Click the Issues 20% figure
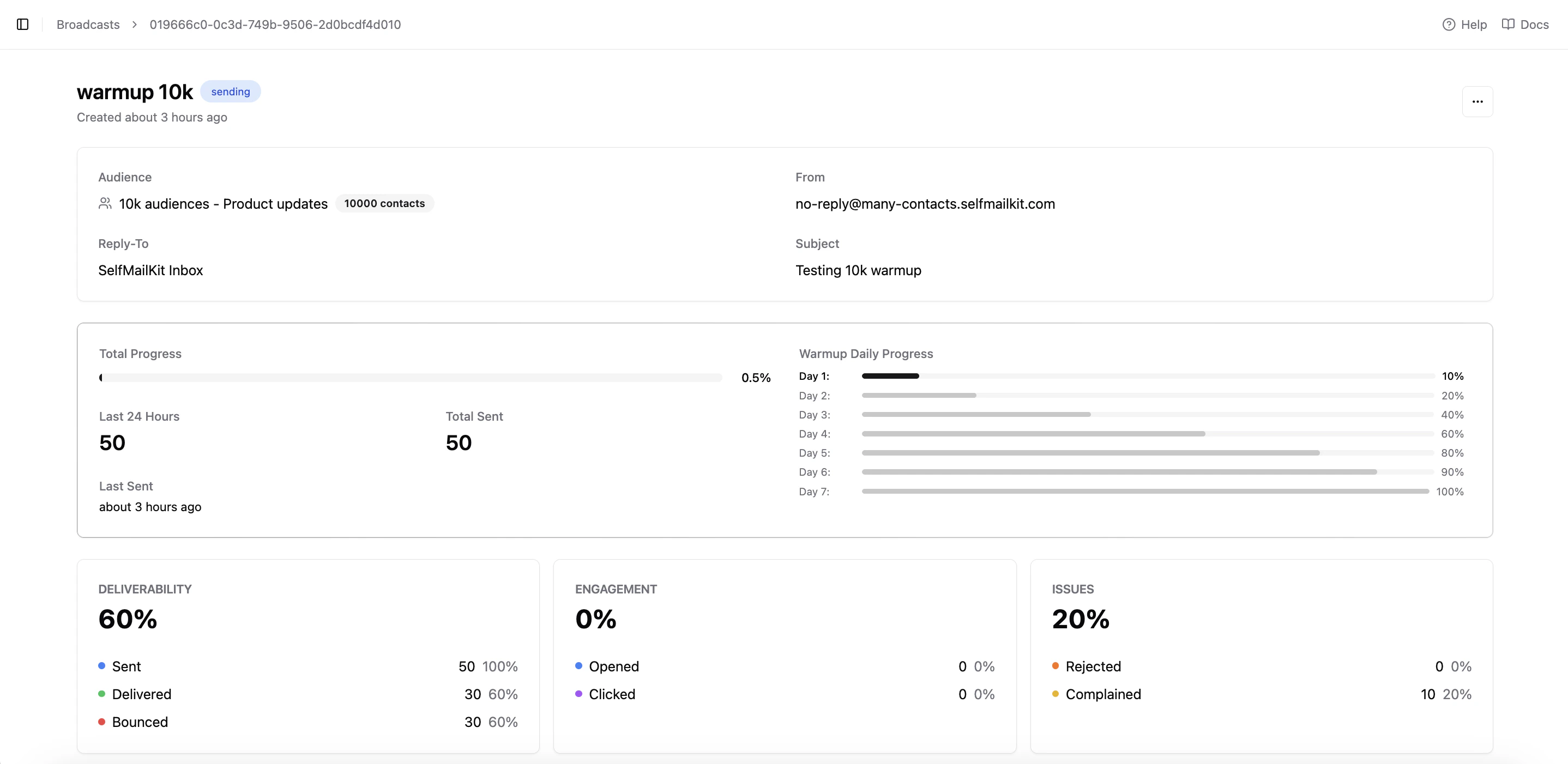This screenshot has height=764, width=1568. point(1081,619)
